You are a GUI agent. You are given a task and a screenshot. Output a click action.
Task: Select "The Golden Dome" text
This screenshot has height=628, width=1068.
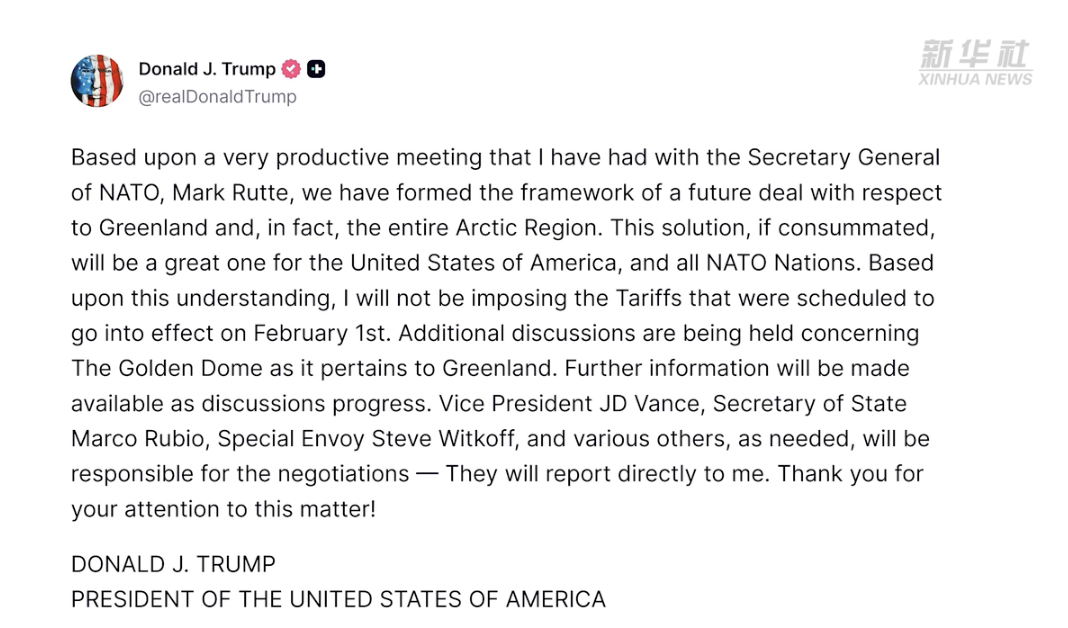pos(151,368)
